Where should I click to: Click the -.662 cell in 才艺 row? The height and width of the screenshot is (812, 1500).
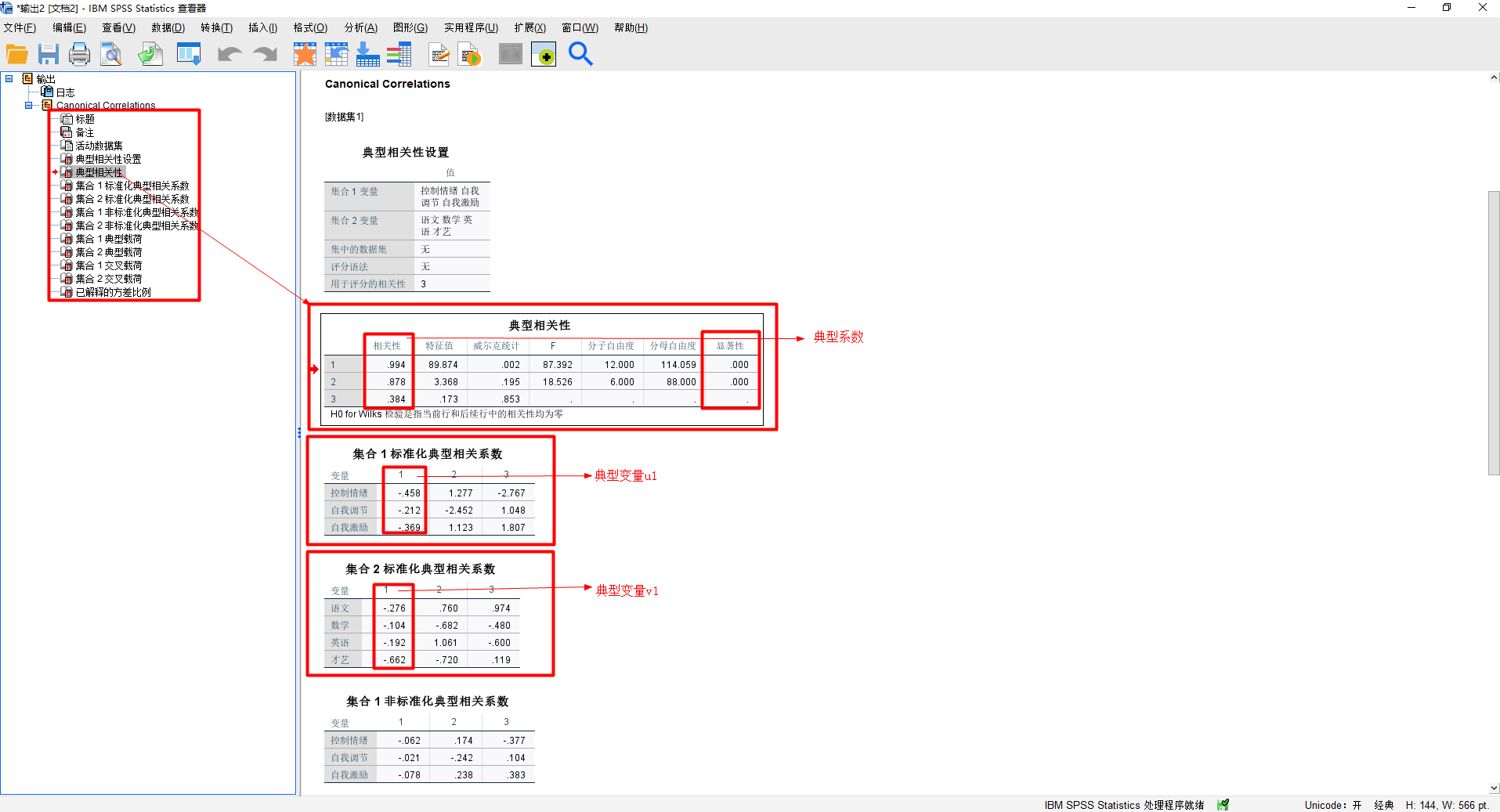click(394, 660)
